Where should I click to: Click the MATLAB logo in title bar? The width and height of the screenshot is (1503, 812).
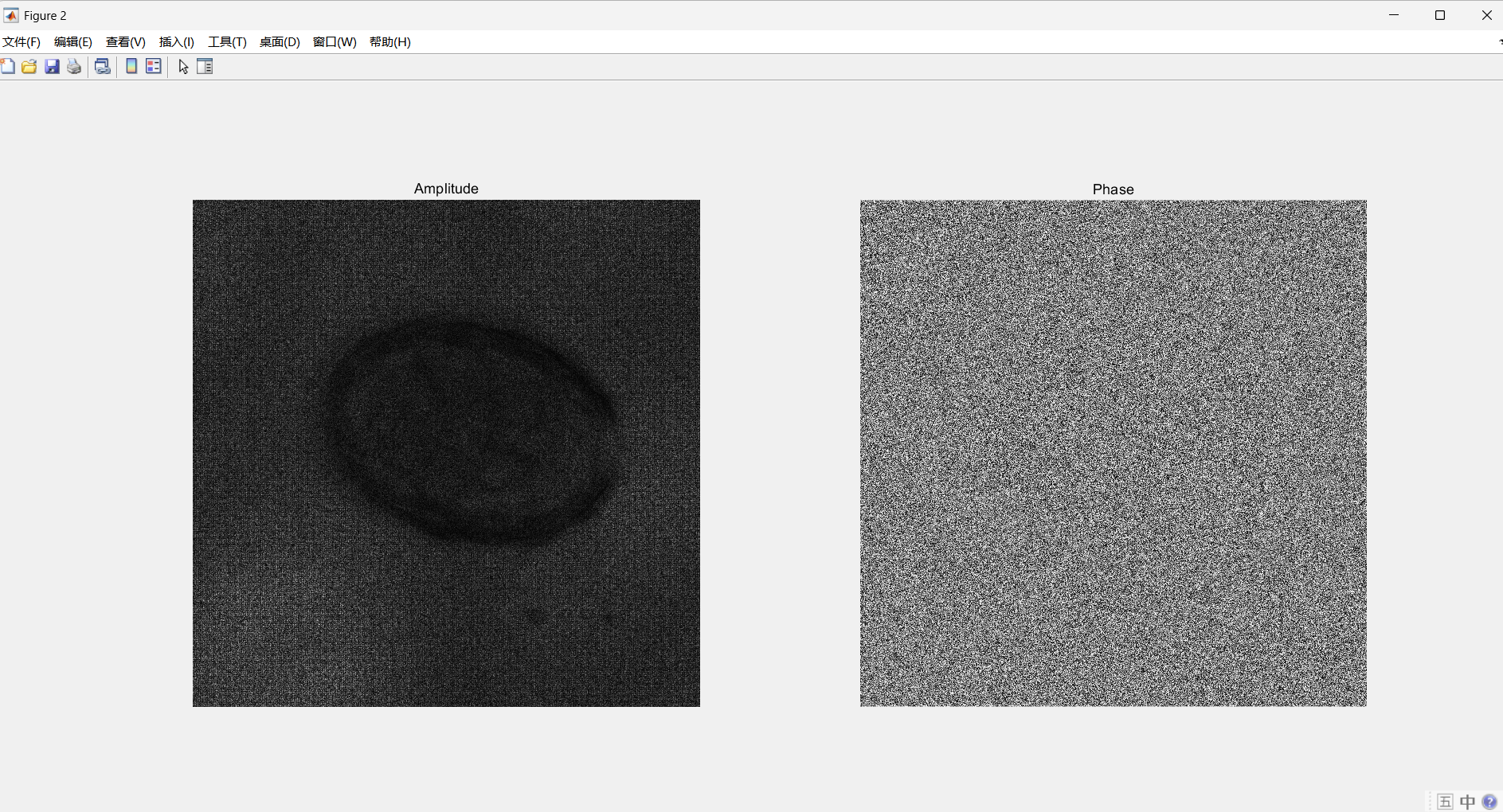coord(11,15)
